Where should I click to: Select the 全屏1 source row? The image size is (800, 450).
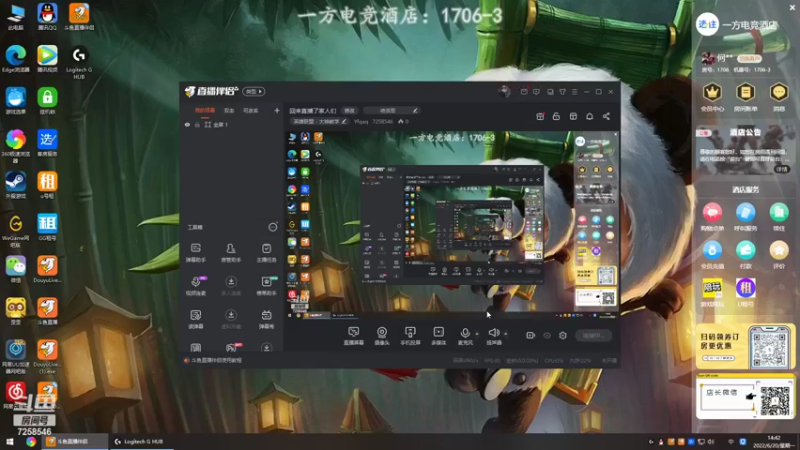click(232, 125)
